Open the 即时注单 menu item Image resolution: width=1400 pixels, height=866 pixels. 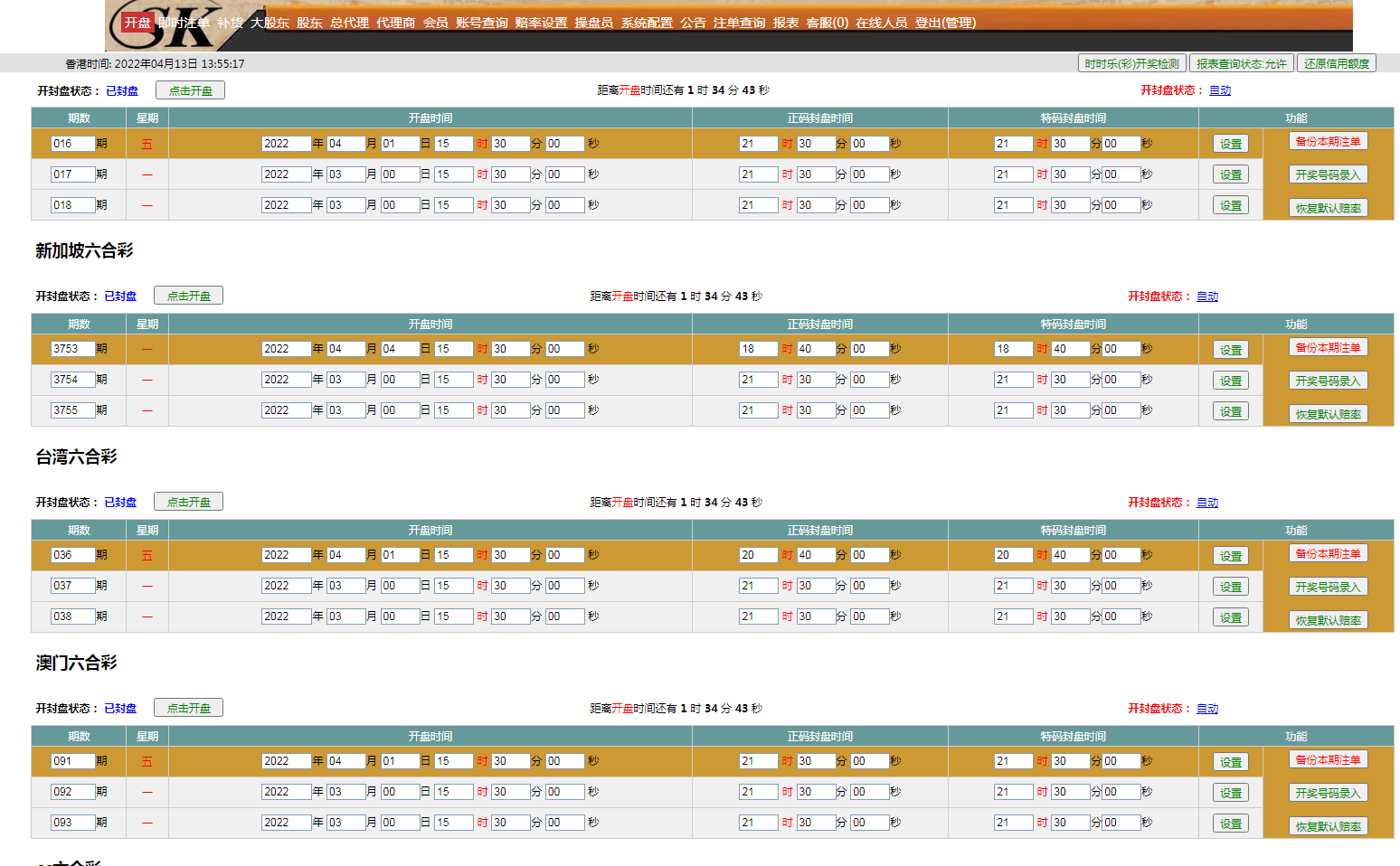click(x=184, y=23)
